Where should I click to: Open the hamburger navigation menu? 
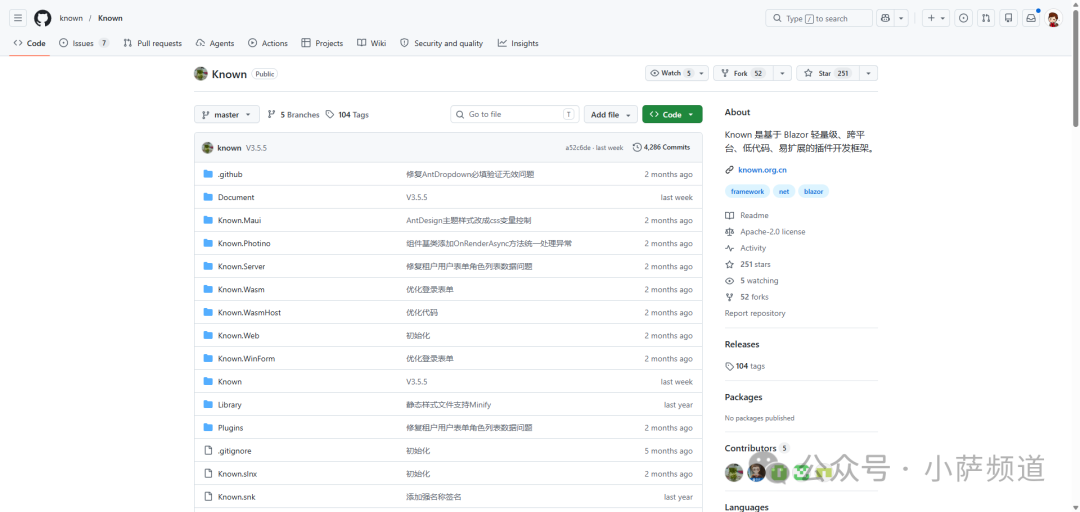click(x=19, y=18)
